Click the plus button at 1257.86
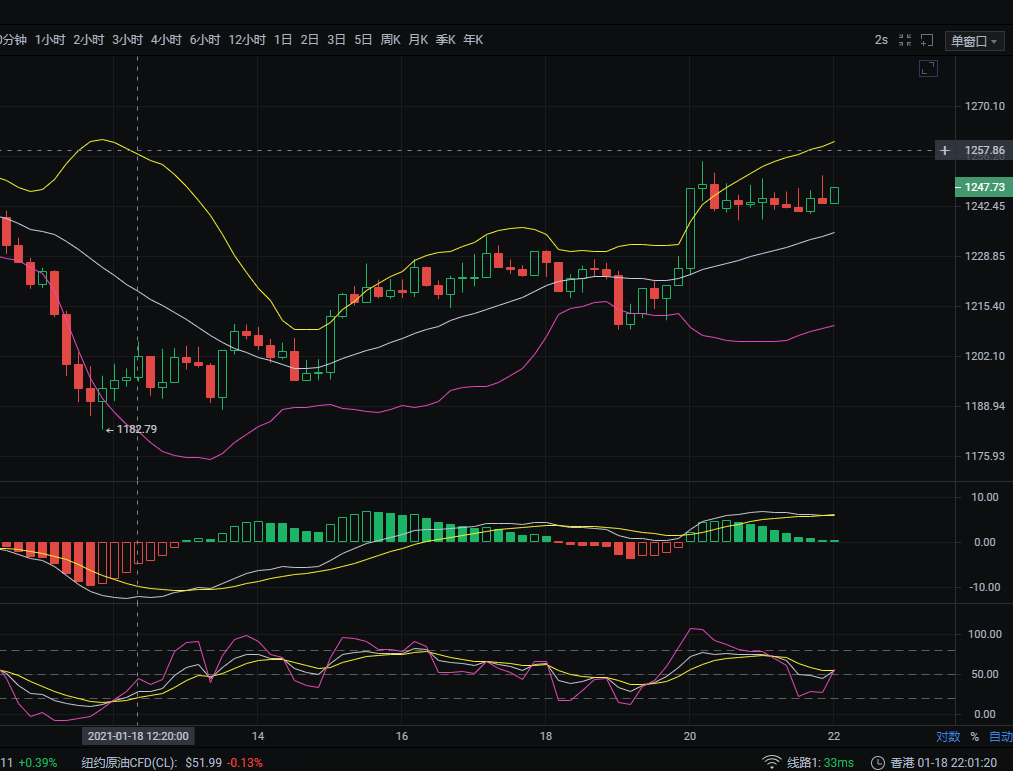 (x=945, y=151)
